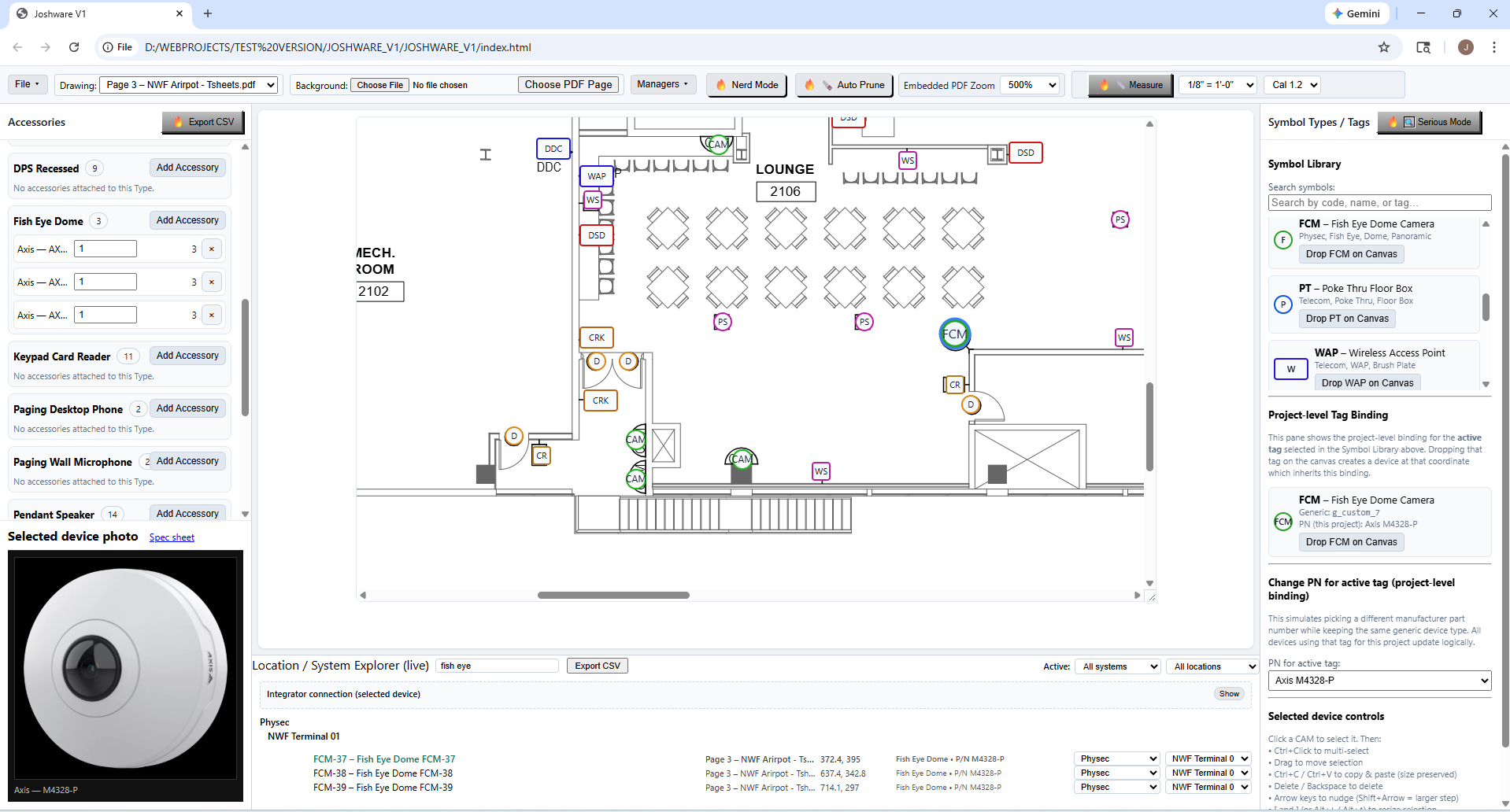
Task: Enable Nerd Mode
Action: point(745,84)
